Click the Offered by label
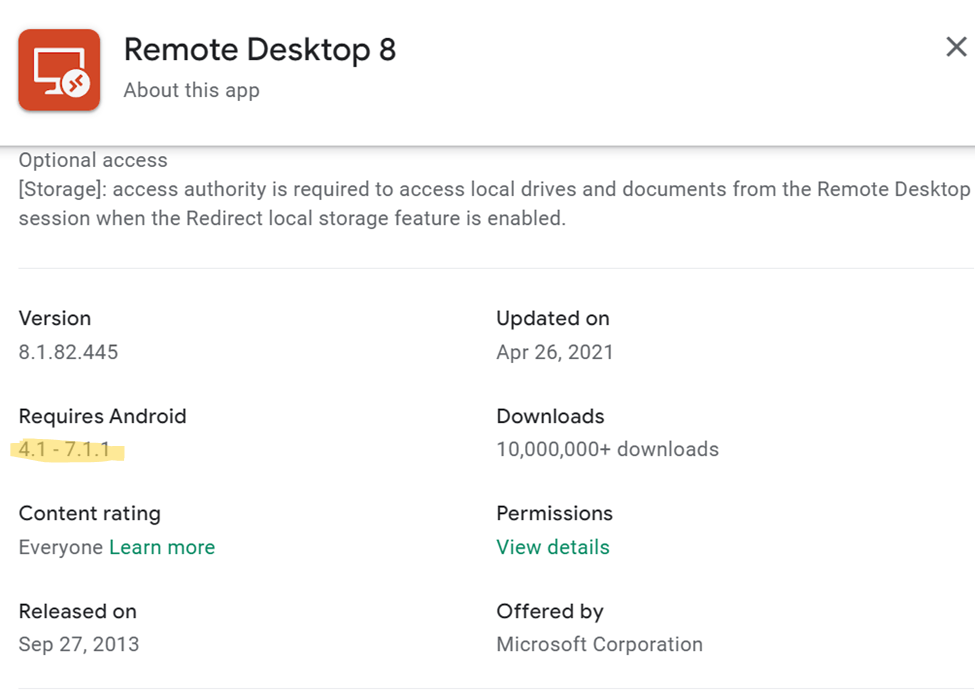 pos(550,612)
